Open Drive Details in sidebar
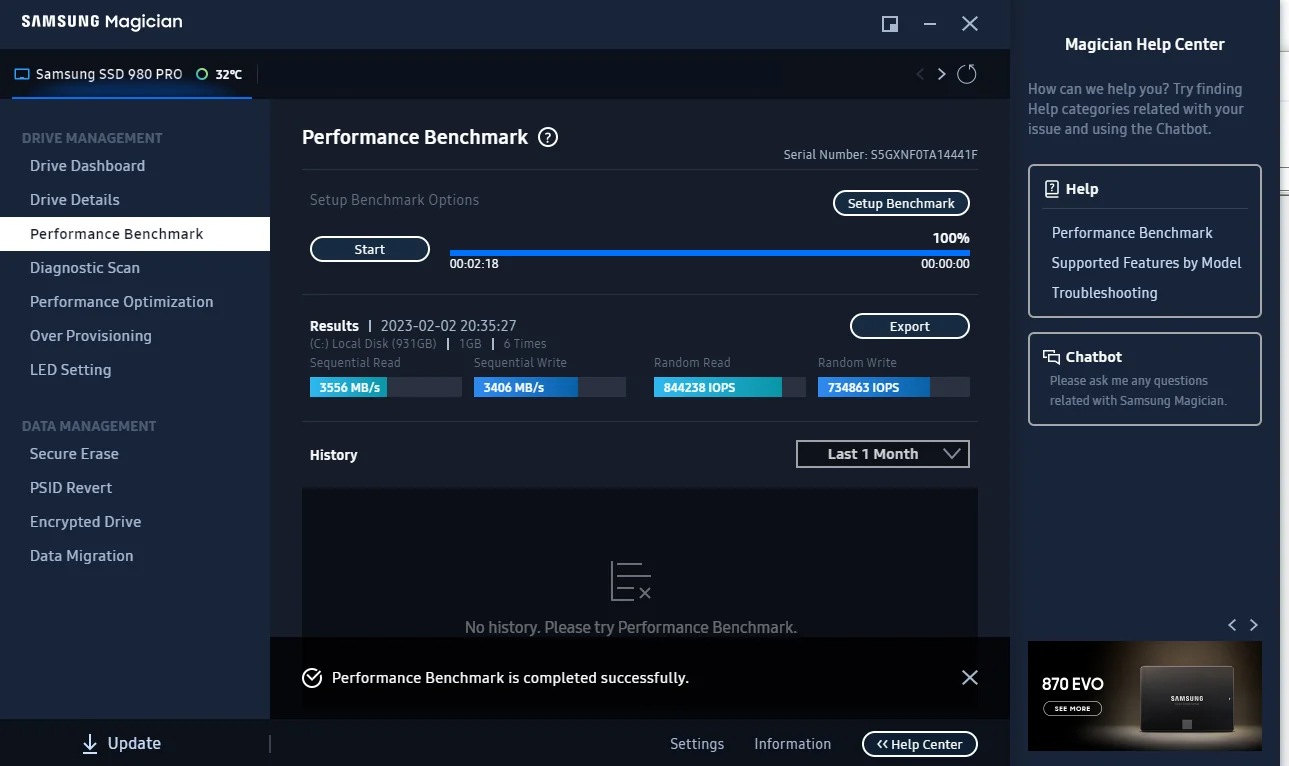Viewport: 1289px width, 766px height. [x=75, y=200]
